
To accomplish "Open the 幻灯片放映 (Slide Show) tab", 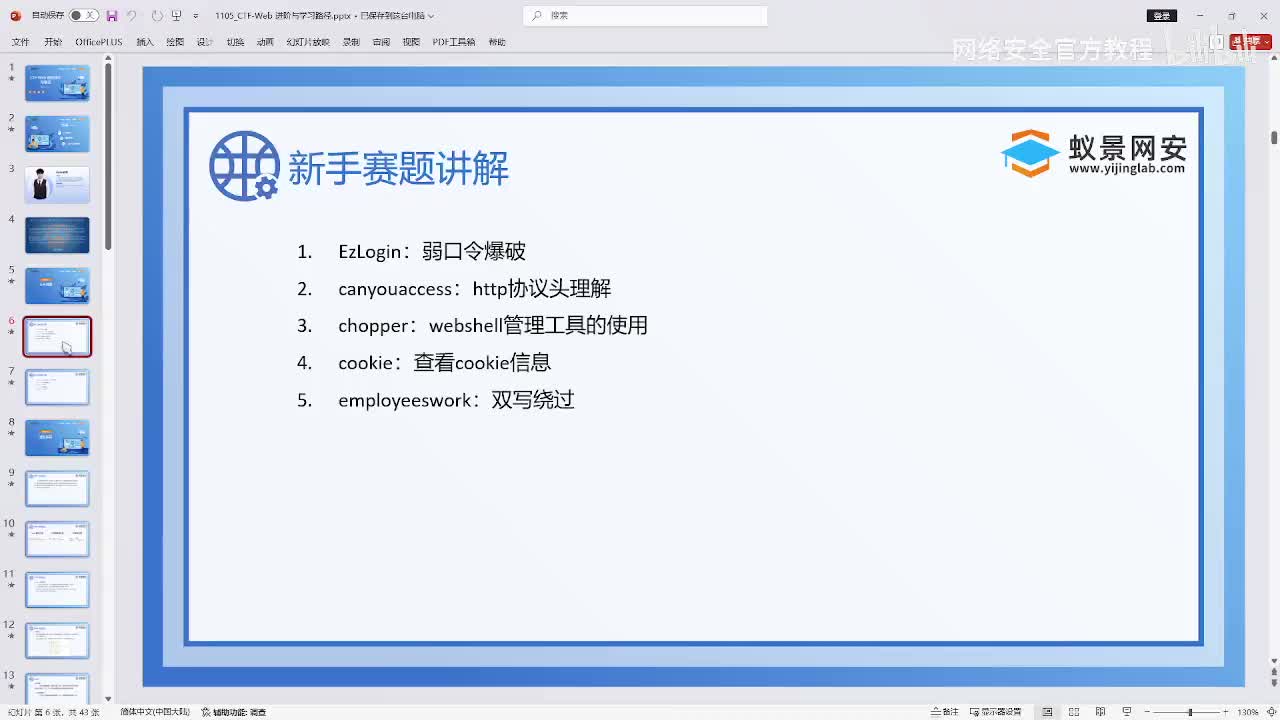I will click(x=308, y=42).
